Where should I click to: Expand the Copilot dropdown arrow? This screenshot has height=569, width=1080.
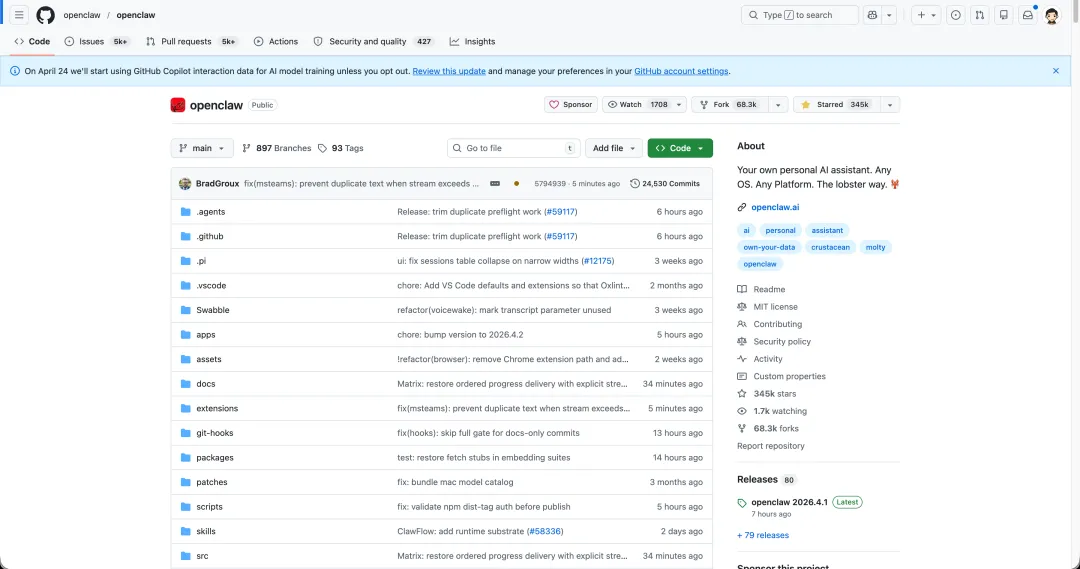[x=889, y=14]
